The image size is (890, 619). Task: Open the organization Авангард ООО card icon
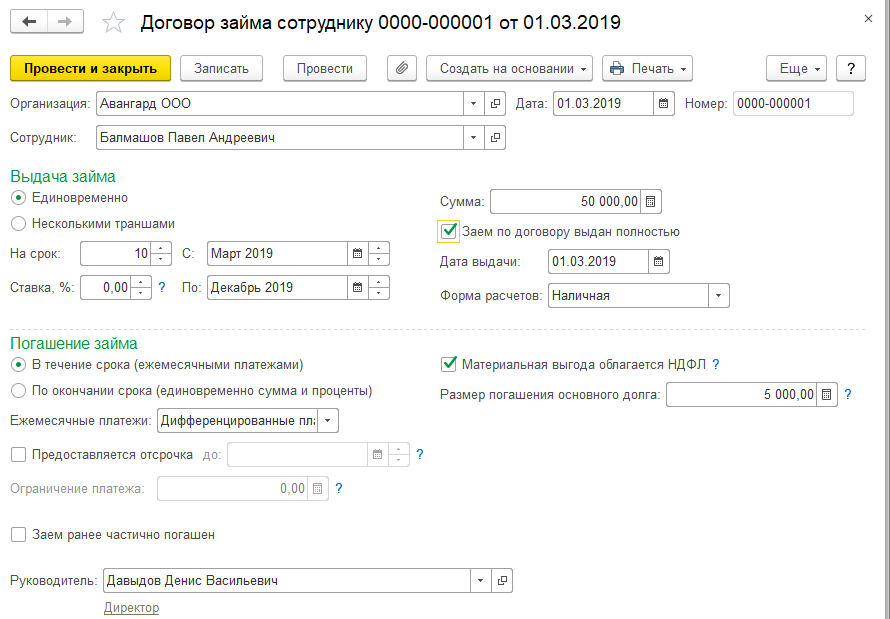point(495,104)
